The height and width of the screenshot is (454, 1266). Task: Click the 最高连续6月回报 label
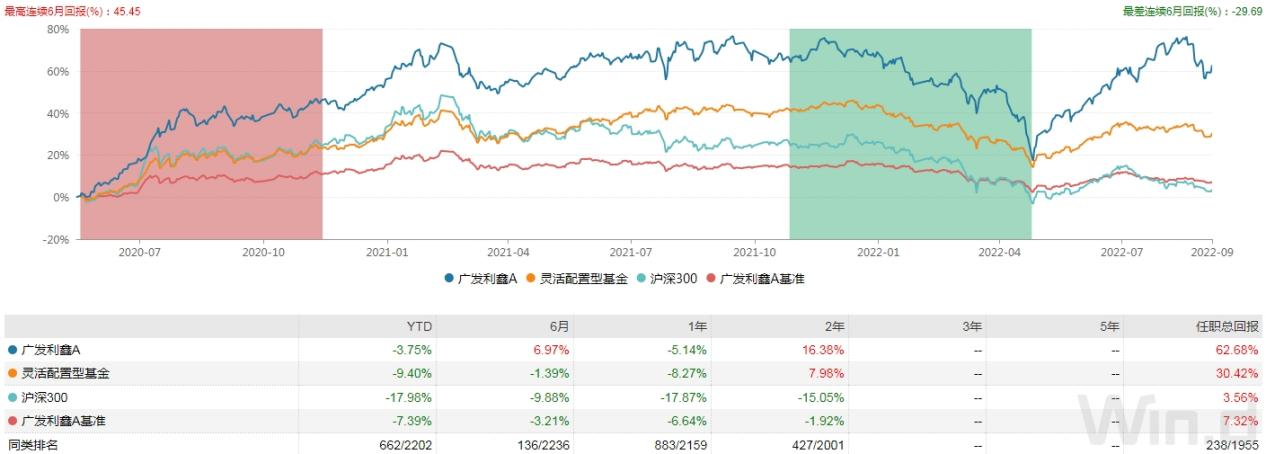tap(55, 12)
